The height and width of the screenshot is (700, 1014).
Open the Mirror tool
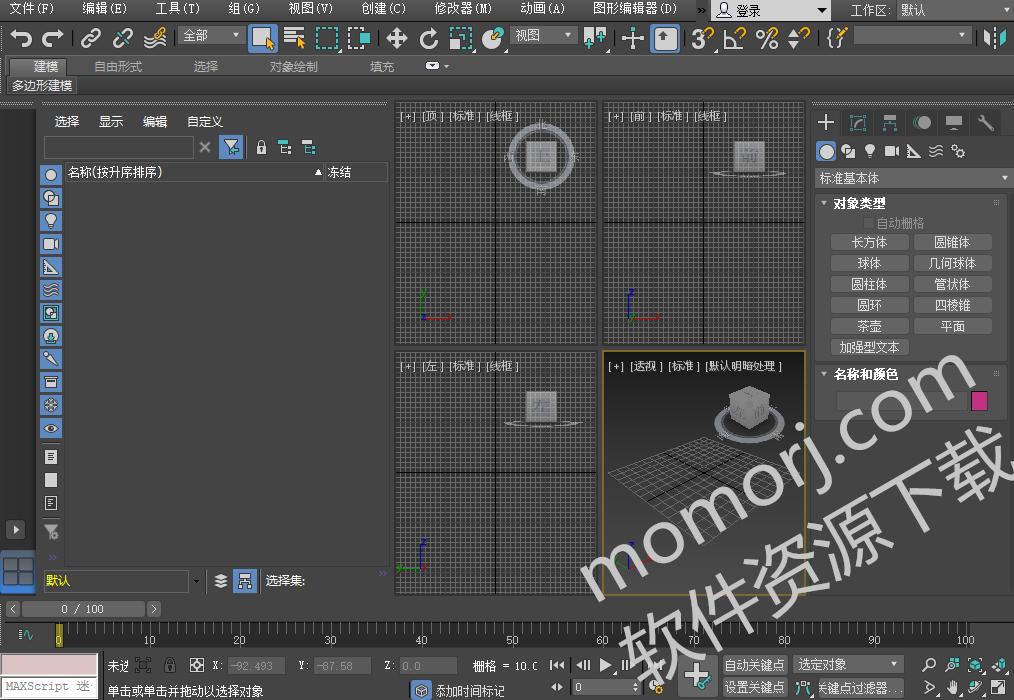pyautogui.click(x=995, y=38)
